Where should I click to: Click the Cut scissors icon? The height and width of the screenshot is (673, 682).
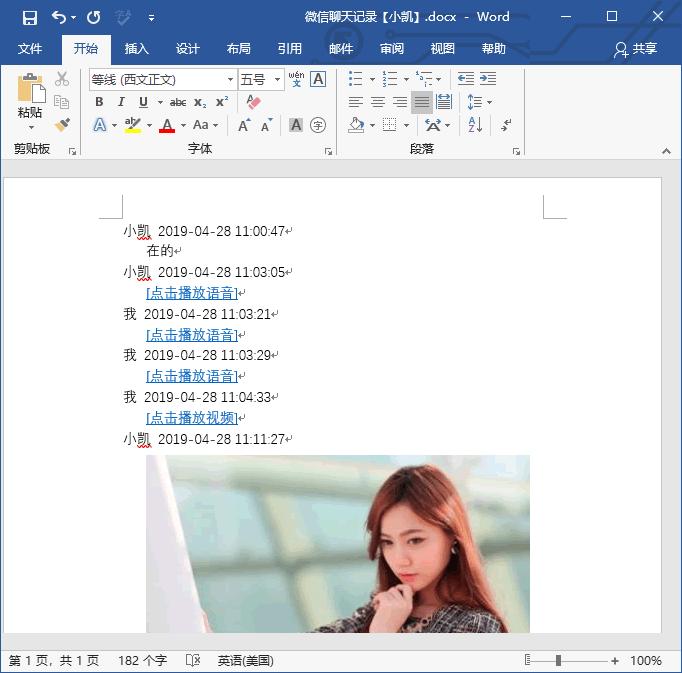62,79
